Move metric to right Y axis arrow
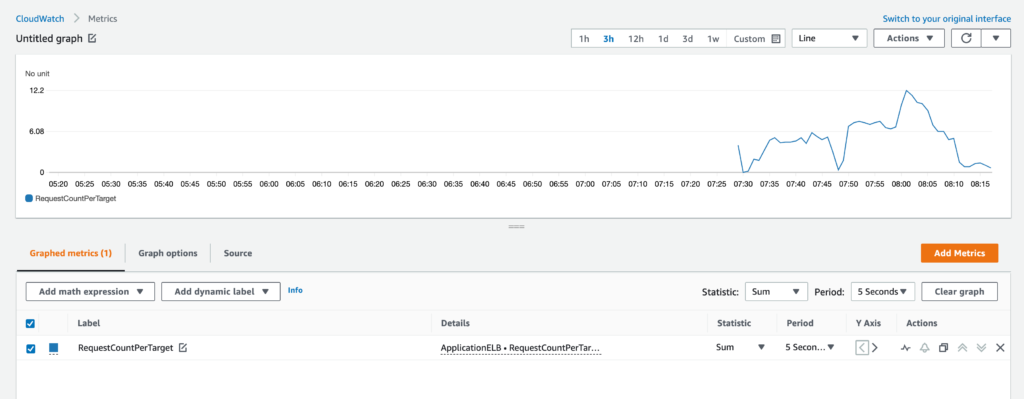The width and height of the screenshot is (1024, 399). (x=875, y=348)
